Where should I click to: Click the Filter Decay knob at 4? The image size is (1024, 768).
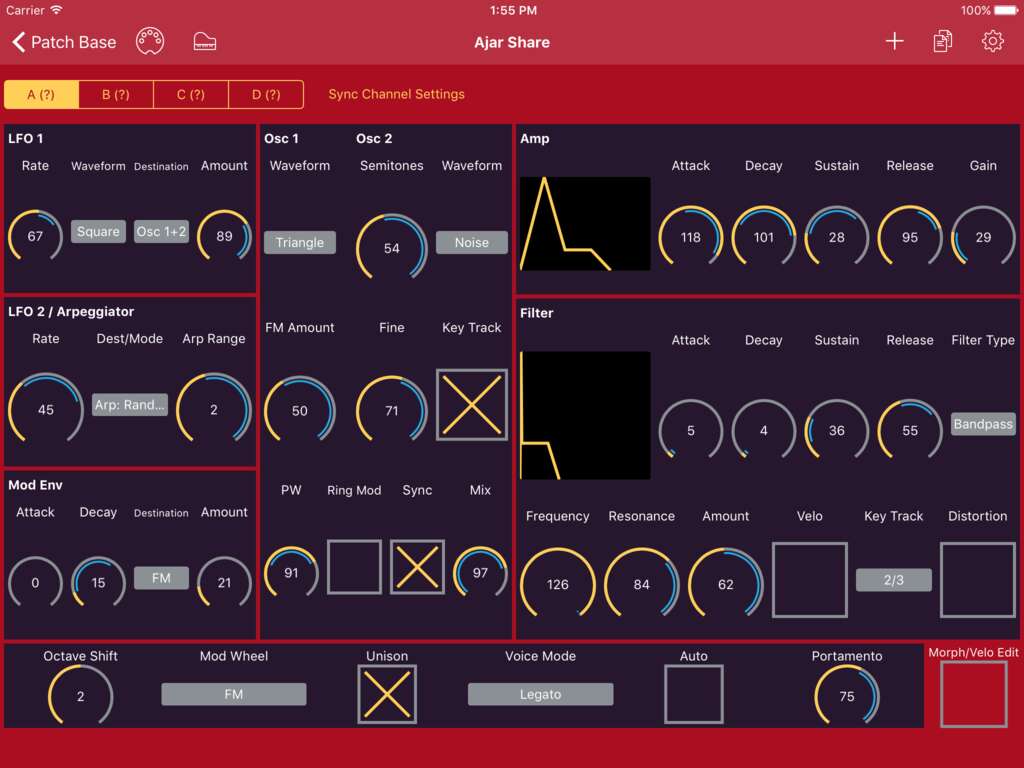(763, 430)
